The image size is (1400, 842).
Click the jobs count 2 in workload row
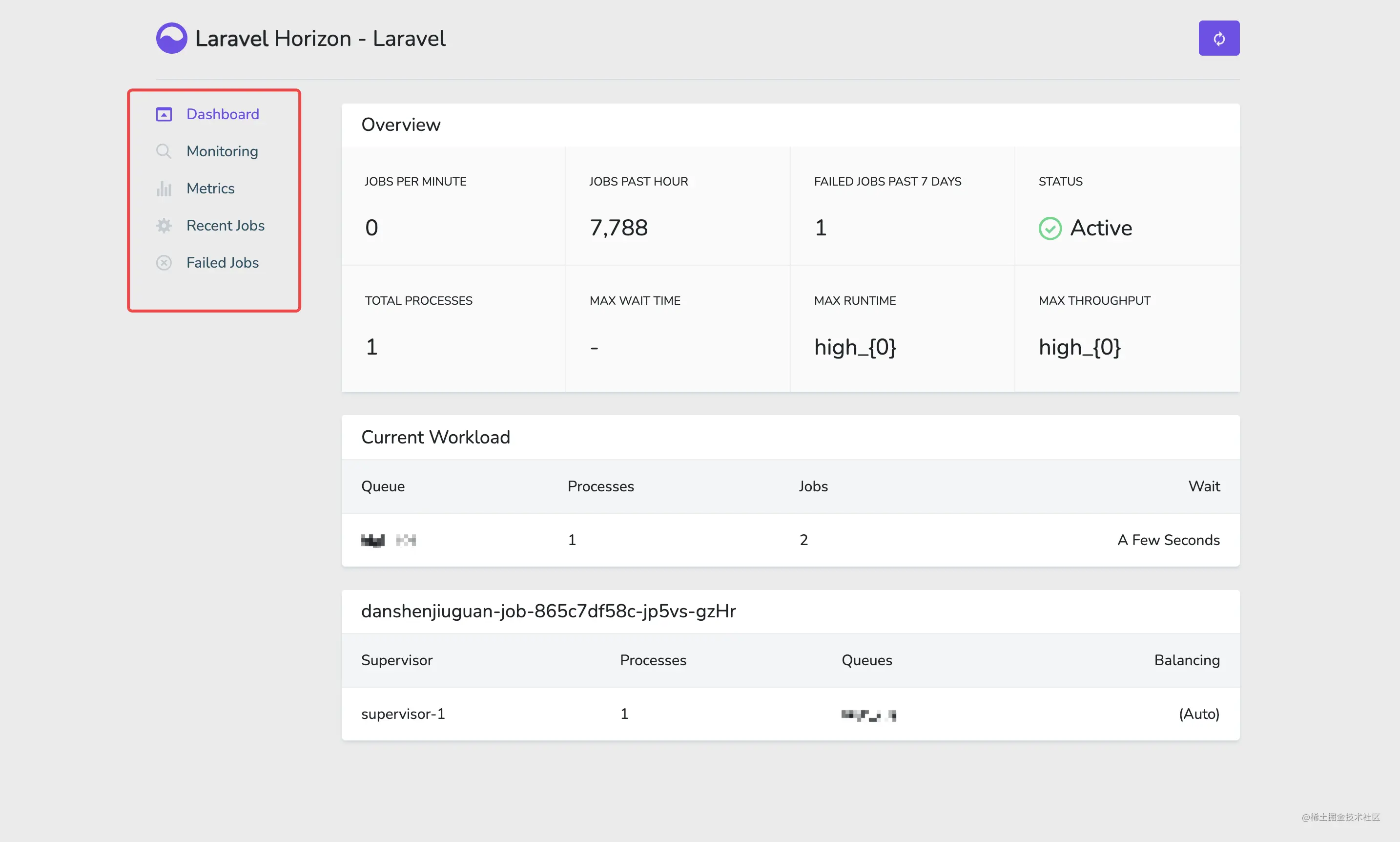click(x=803, y=540)
